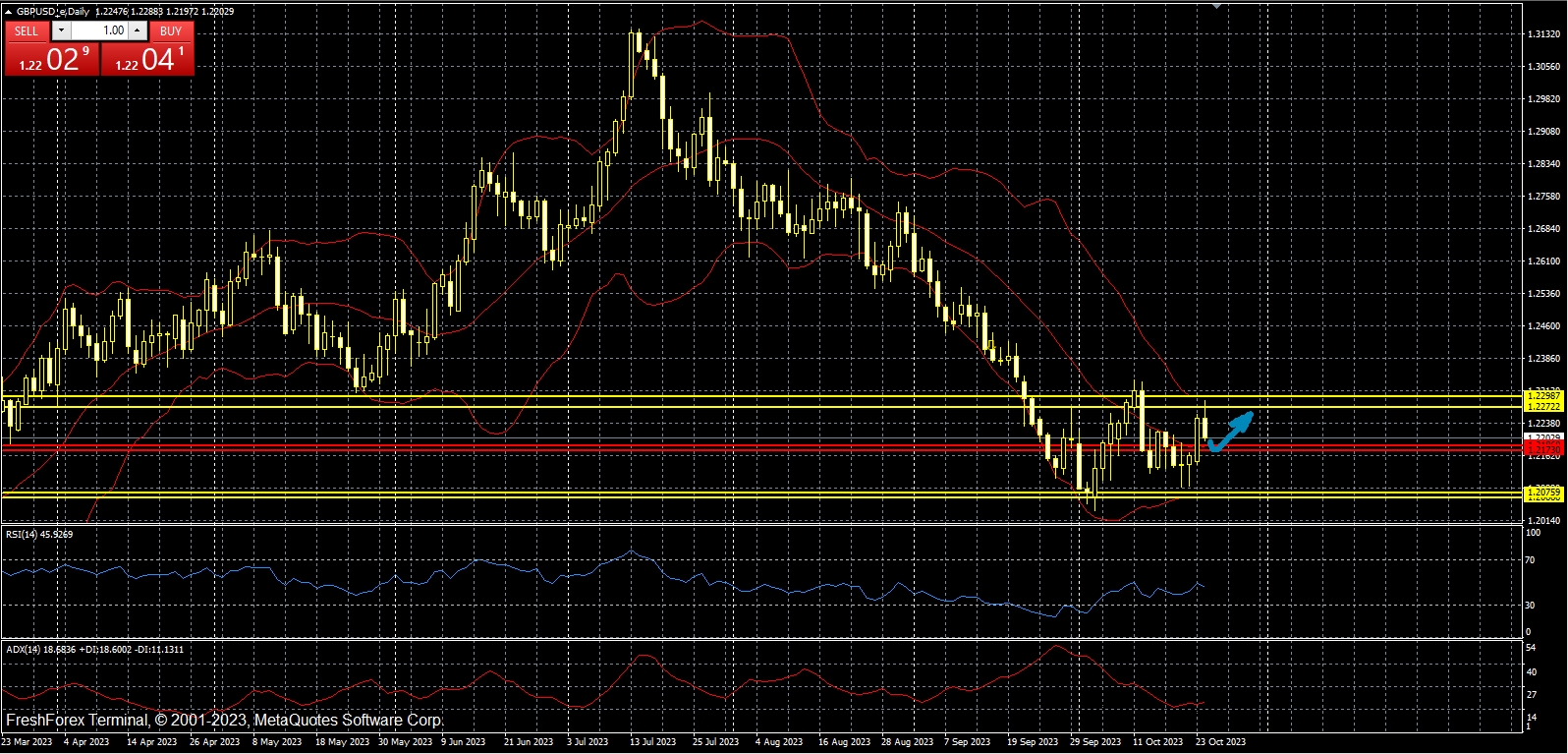Screen dimensions: 1568x754
Task: Click the 70 level on the RSI scale
Action: pyautogui.click(x=1530, y=560)
